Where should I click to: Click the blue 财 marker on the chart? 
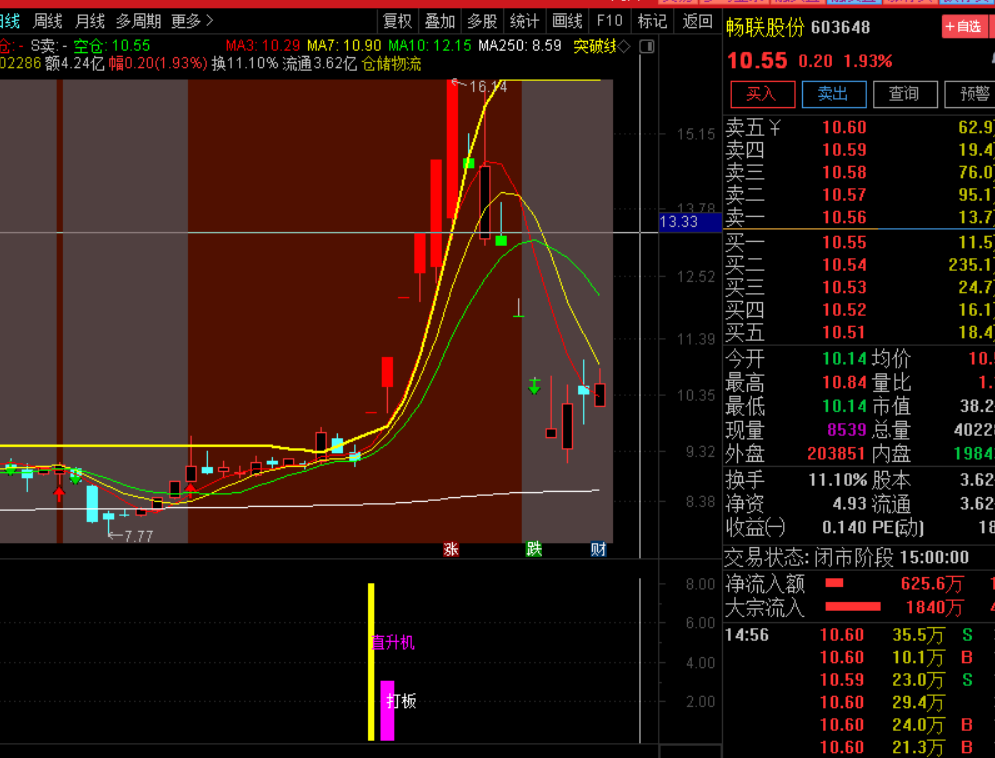[598, 549]
